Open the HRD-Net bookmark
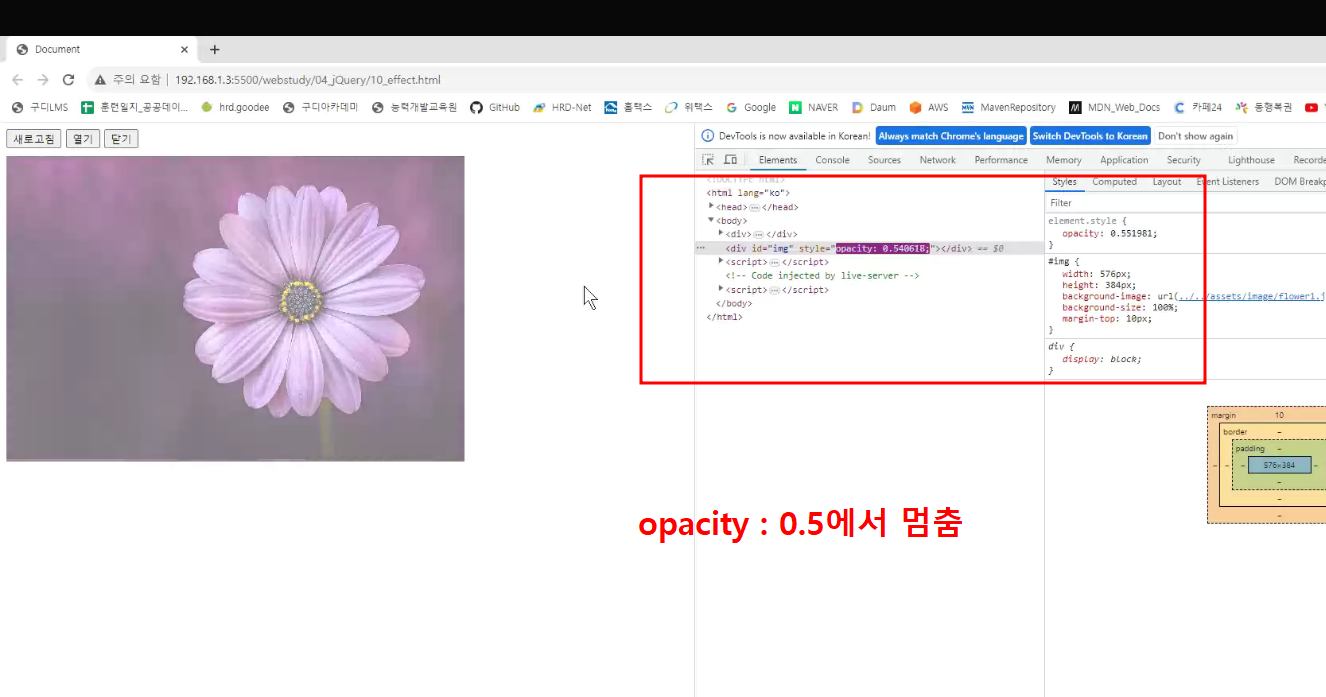This screenshot has width=1326, height=697. [x=562, y=107]
